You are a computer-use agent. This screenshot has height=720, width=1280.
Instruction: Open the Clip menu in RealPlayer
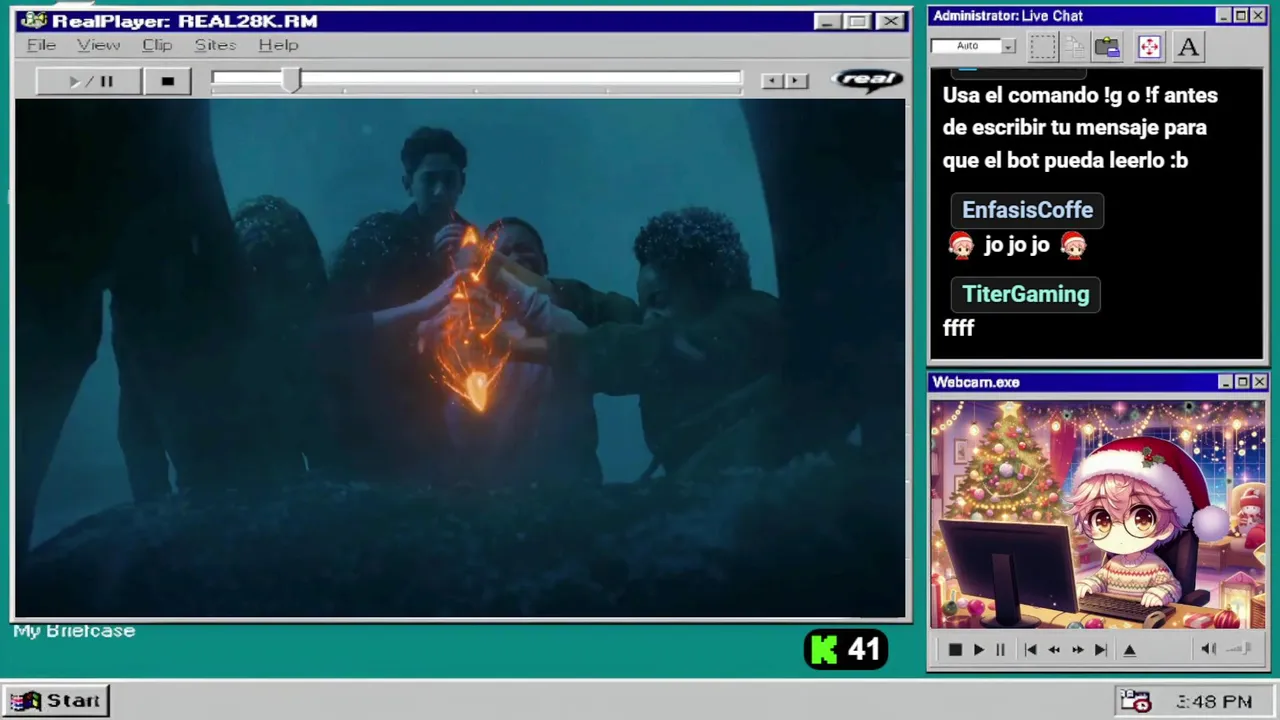[157, 45]
